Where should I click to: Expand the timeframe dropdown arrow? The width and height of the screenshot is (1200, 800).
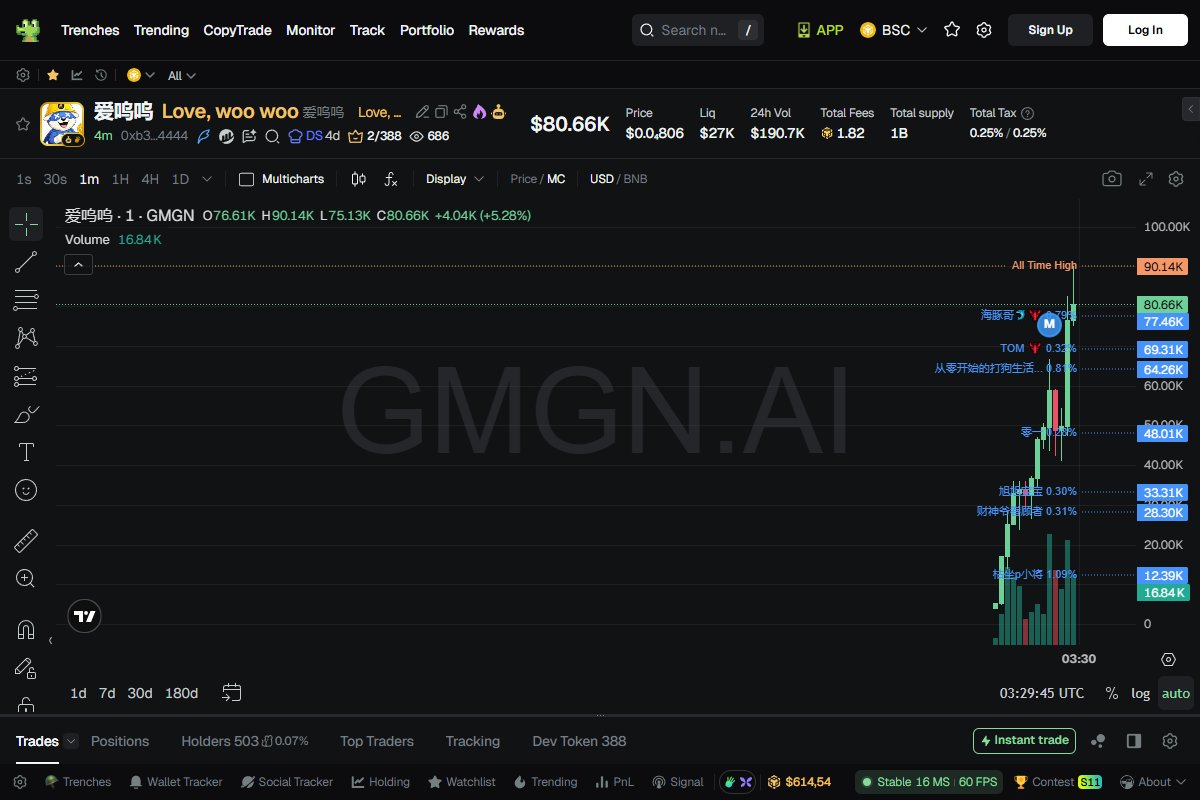coord(207,179)
